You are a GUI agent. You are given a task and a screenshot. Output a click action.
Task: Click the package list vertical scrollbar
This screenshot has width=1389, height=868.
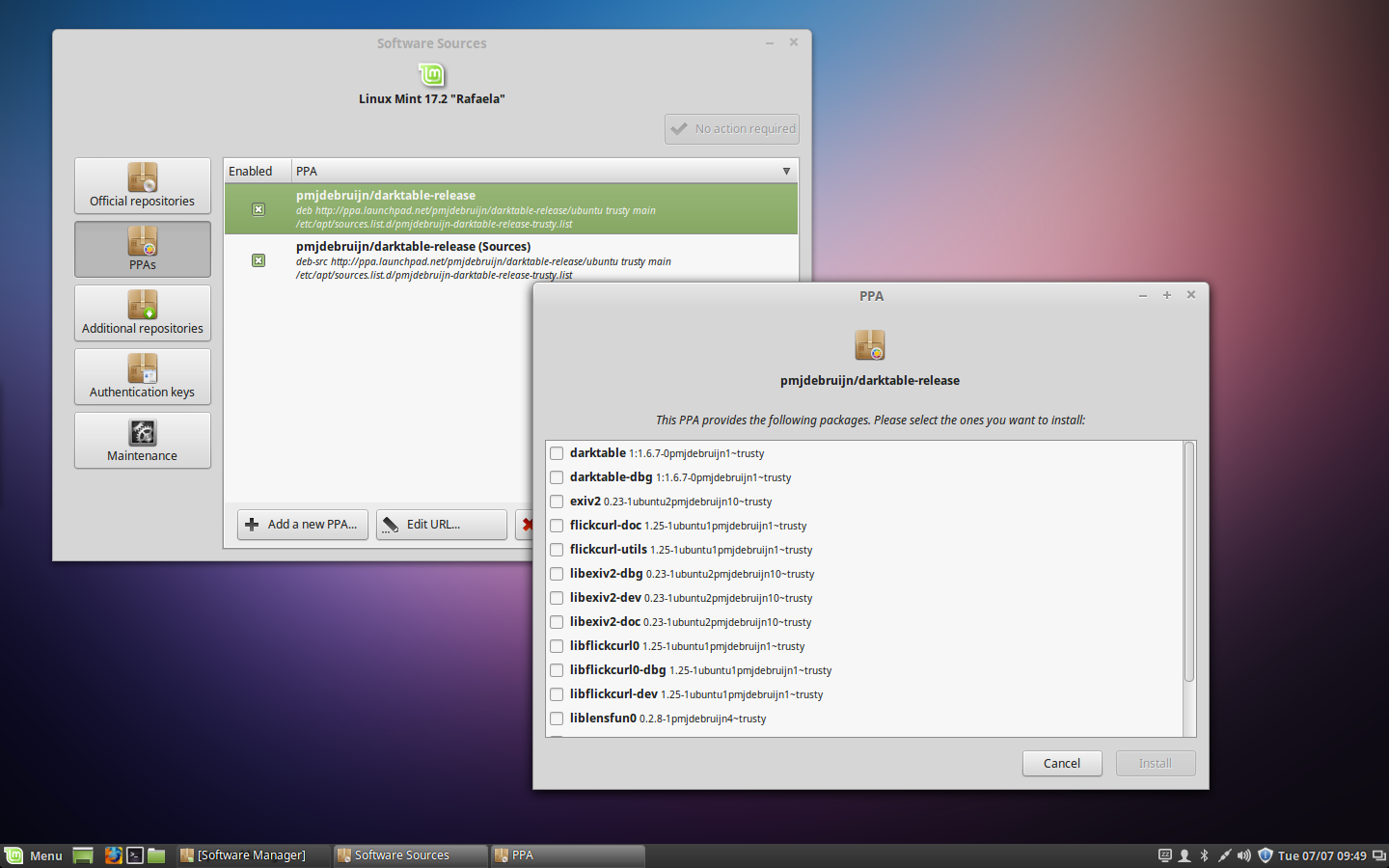[x=1189, y=562]
